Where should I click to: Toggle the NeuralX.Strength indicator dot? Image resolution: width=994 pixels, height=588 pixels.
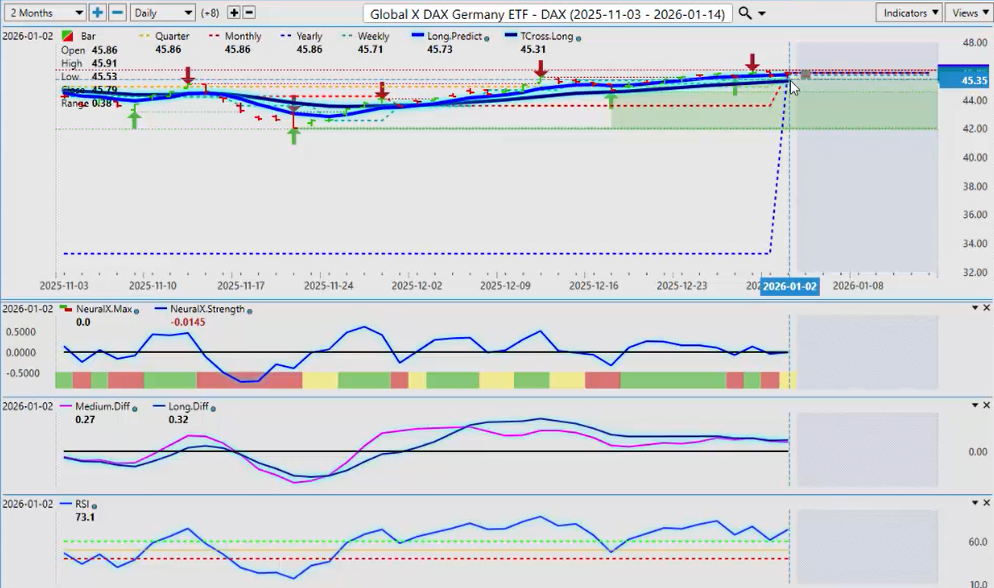coord(248,310)
